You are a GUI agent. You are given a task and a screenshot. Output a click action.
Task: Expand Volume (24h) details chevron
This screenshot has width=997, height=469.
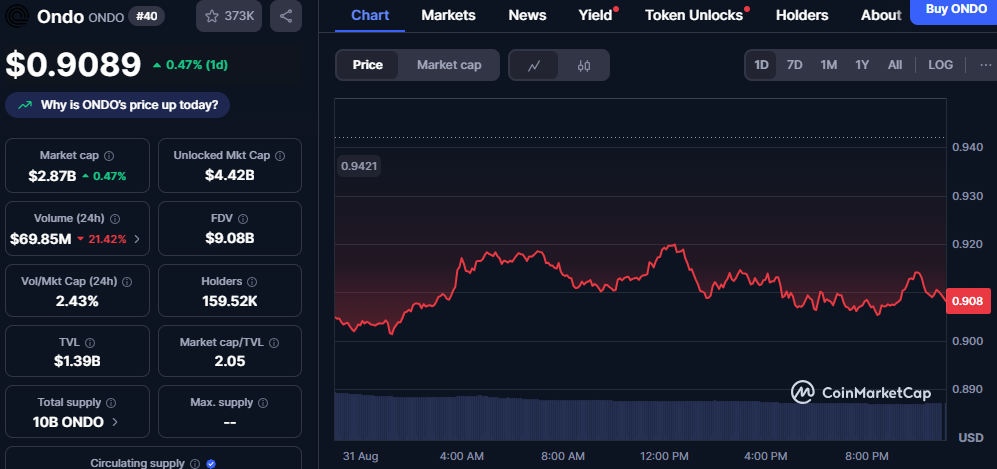137,239
